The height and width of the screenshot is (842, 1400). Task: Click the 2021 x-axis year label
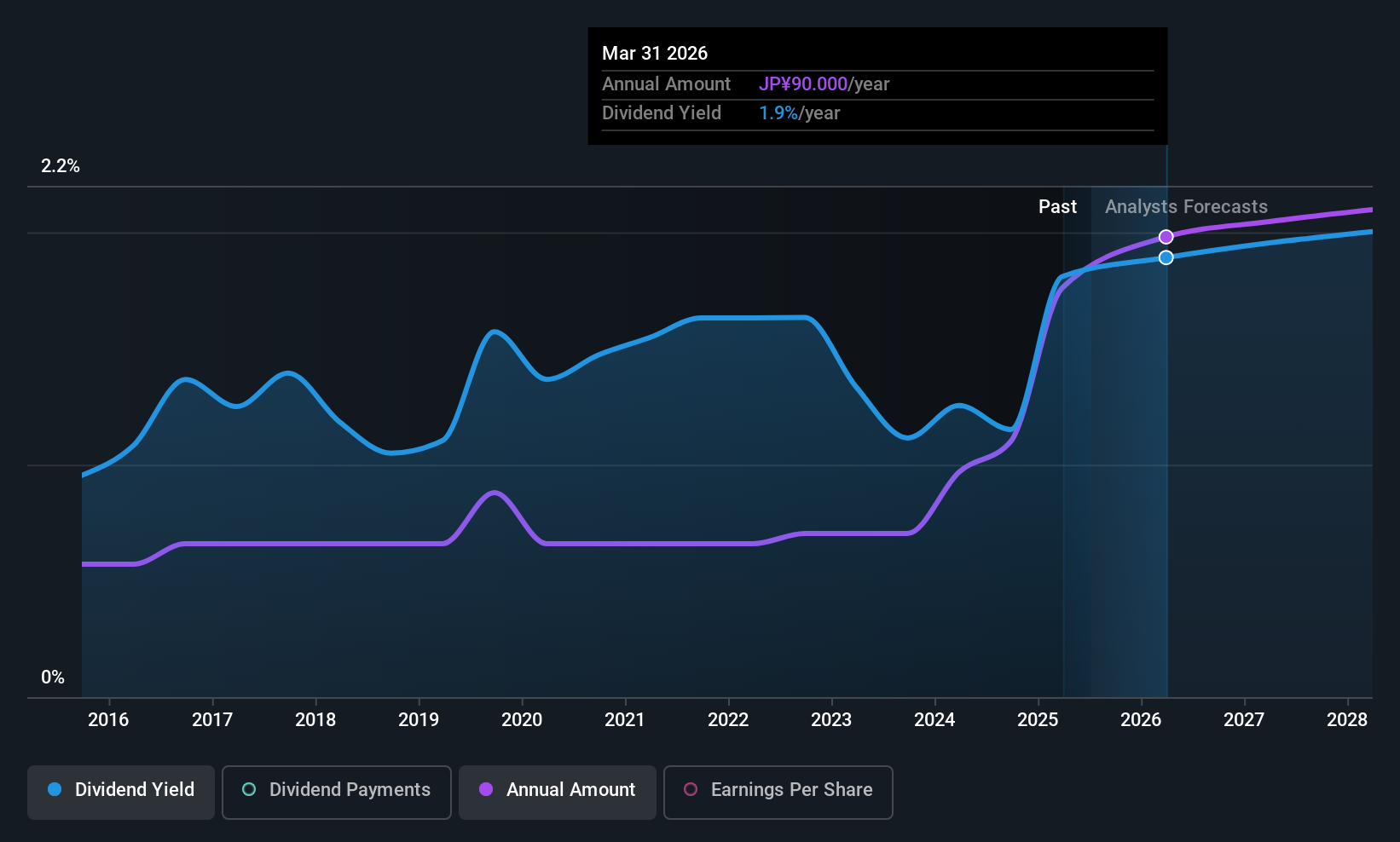pos(625,720)
